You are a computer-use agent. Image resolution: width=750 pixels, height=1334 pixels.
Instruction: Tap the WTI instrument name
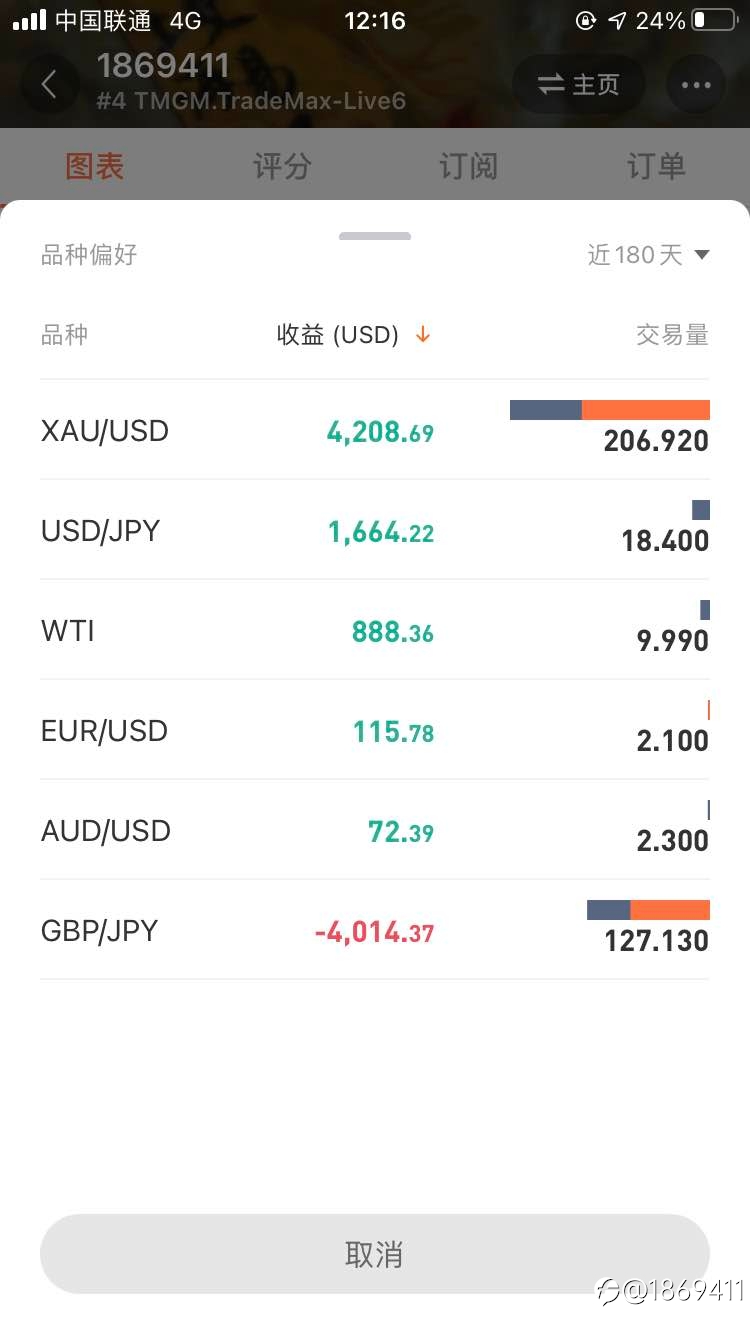[x=68, y=631]
